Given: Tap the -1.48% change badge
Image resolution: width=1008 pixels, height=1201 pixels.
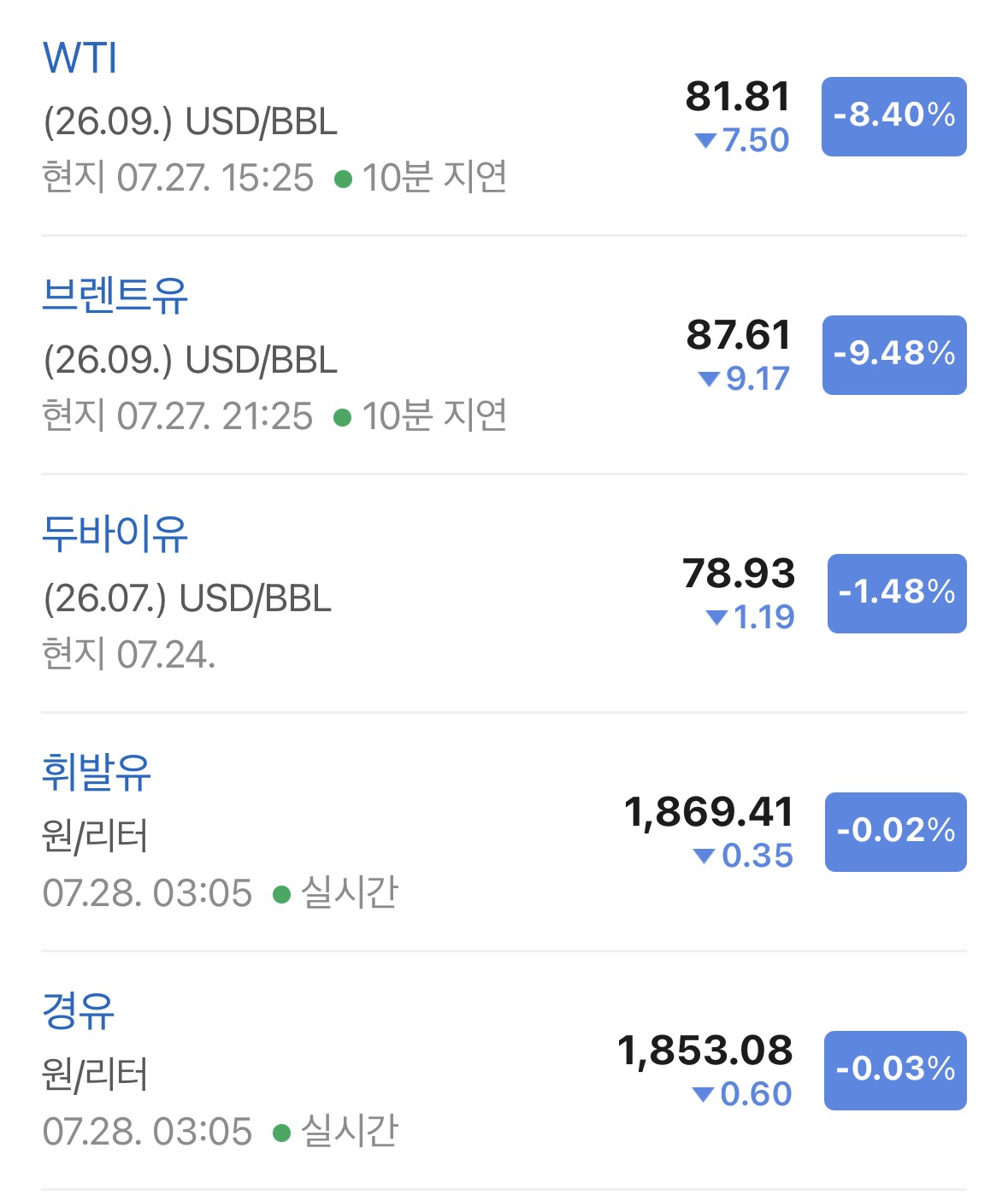Looking at the screenshot, I should [897, 593].
